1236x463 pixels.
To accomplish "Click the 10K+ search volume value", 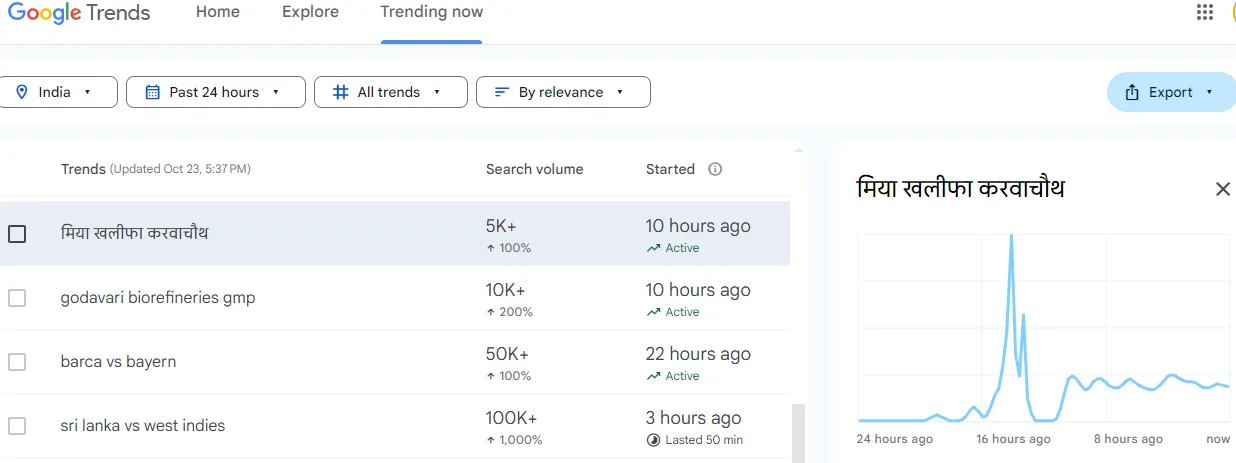I will point(506,291).
